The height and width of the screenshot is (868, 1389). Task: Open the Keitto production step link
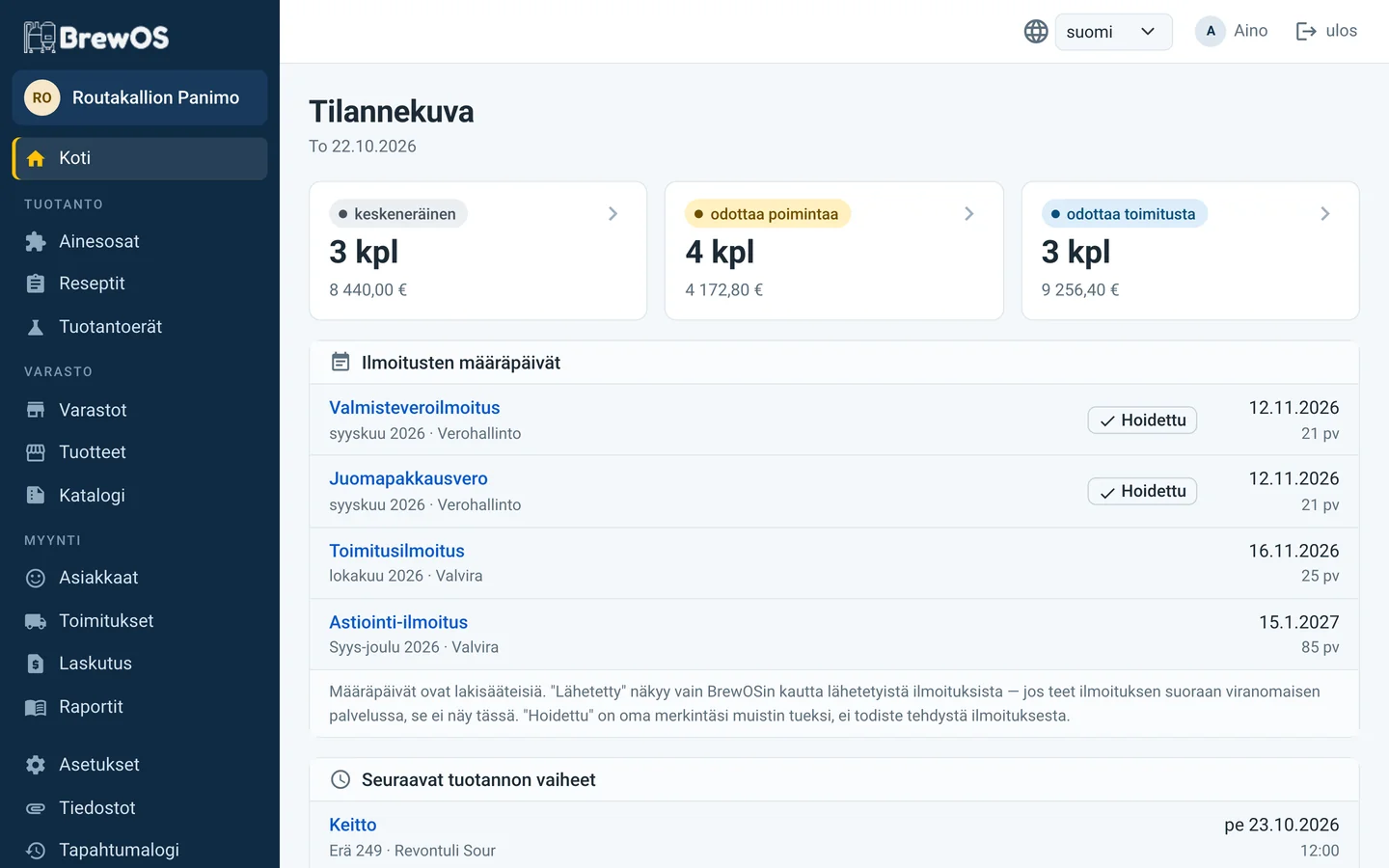[x=353, y=825]
